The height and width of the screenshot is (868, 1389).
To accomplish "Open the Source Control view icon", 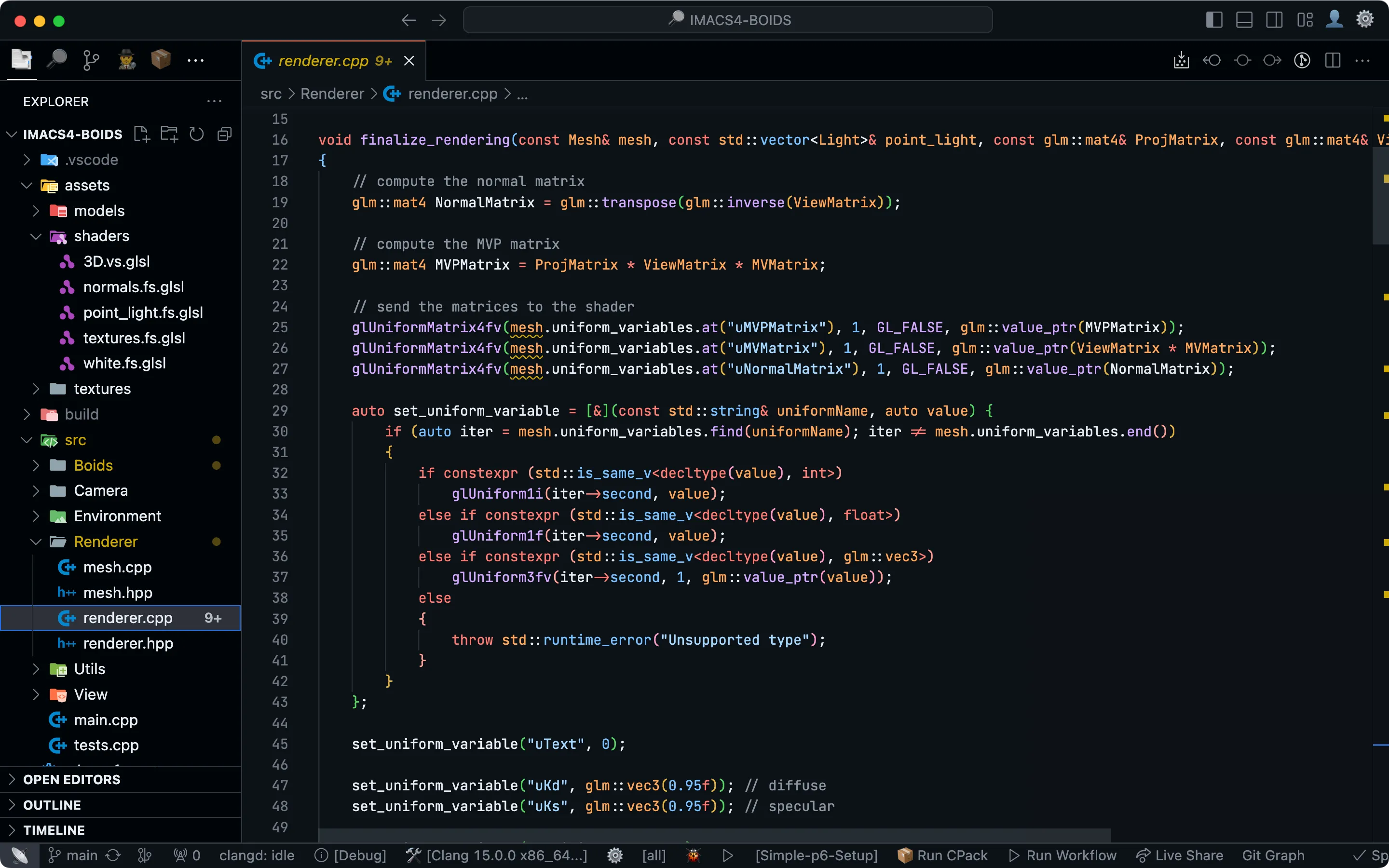I will [x=91, y=60].
